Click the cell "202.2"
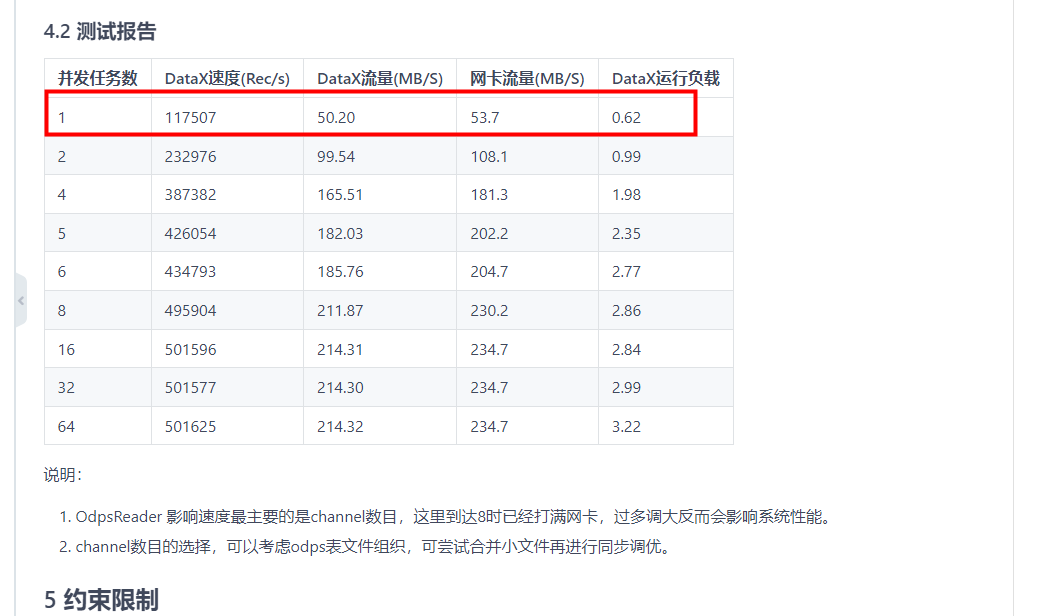Screen dimensions: 1061x616 528,234
